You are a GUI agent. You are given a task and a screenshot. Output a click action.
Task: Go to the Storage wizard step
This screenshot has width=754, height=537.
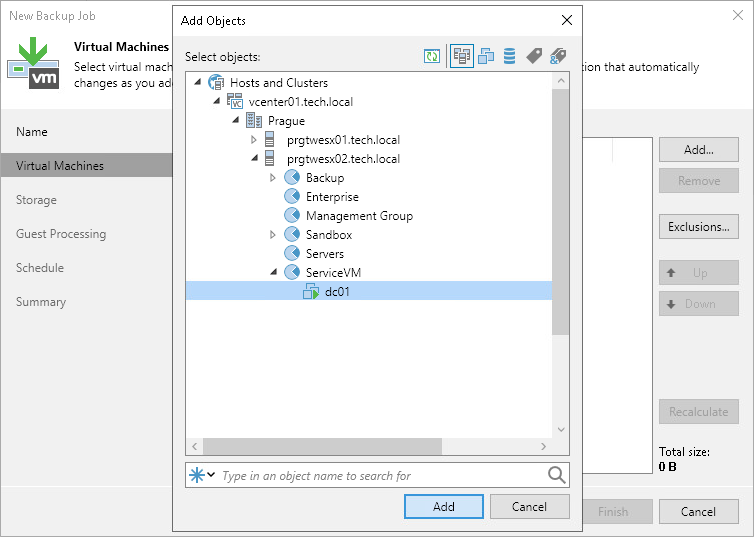[x=36, y=200]
